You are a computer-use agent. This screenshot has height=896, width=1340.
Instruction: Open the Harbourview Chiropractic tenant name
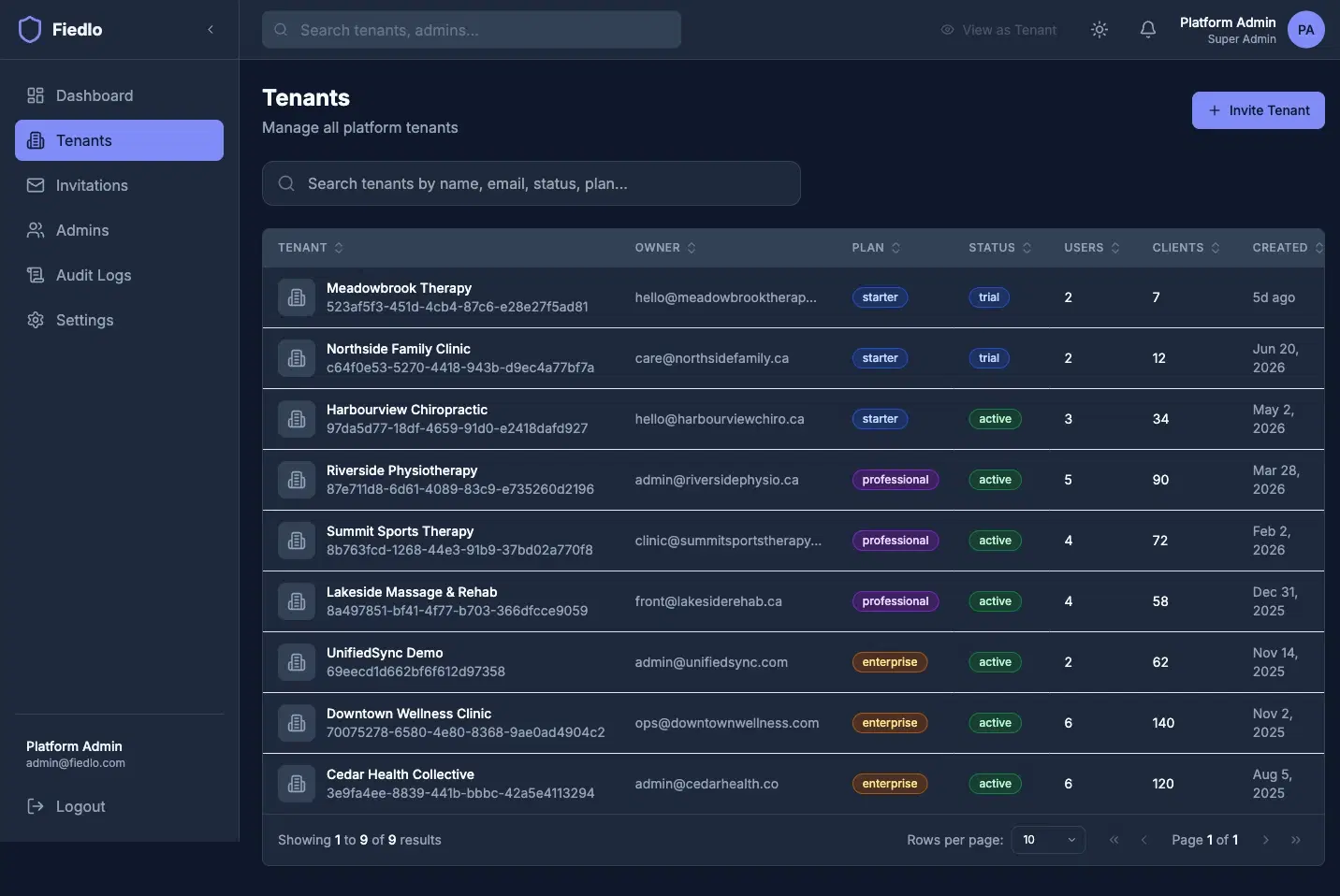[x=407, y=410]
